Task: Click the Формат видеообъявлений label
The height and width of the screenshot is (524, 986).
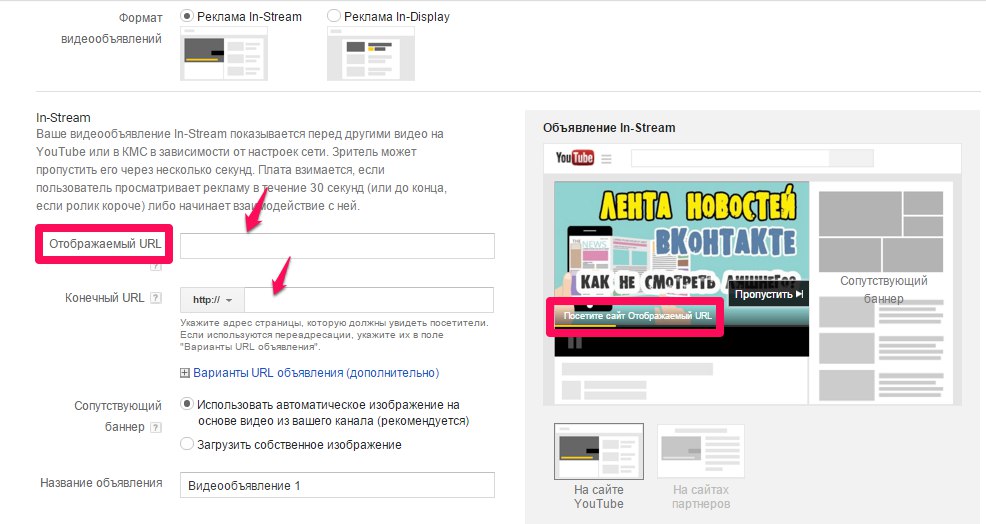Action: tap(111, 28)
